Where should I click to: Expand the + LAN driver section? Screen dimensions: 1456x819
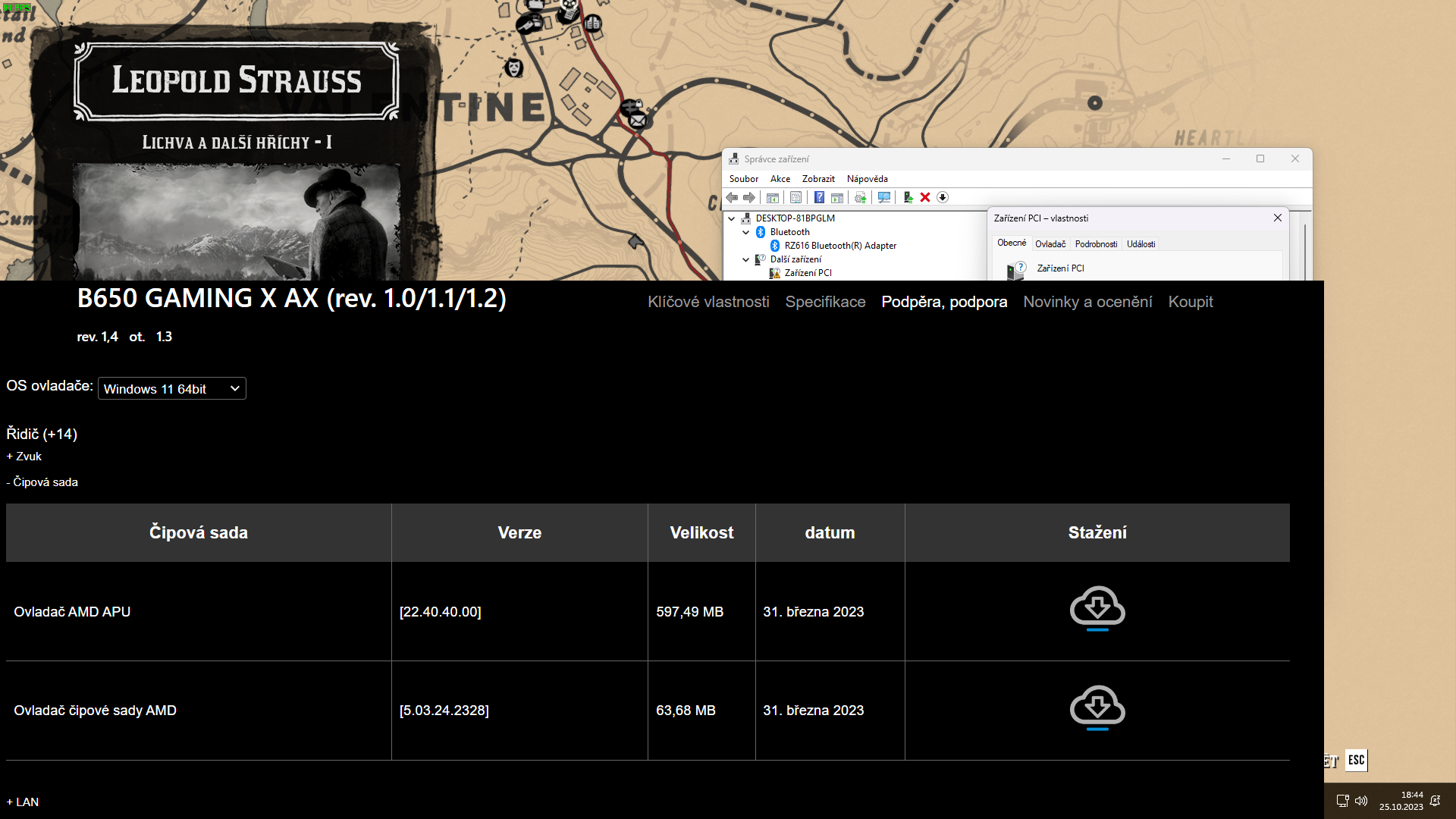pos(23,802)
